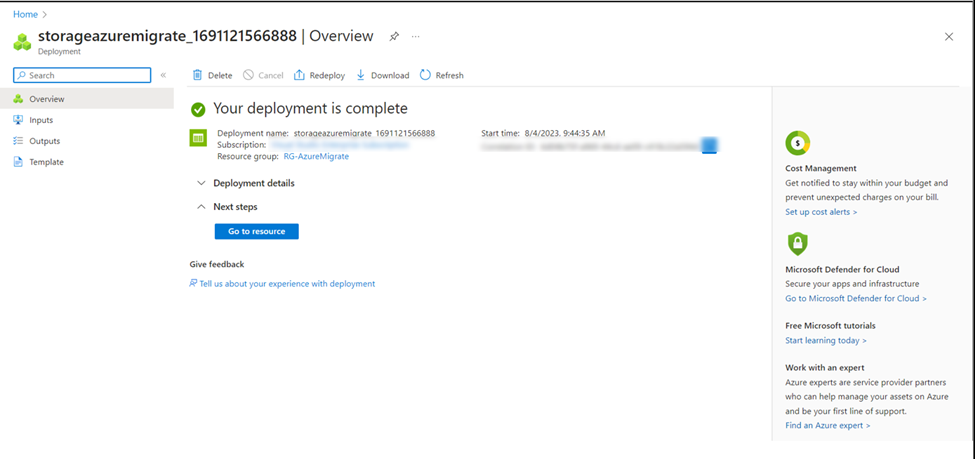Click the 'Give feedback' label

click(217, 264)
